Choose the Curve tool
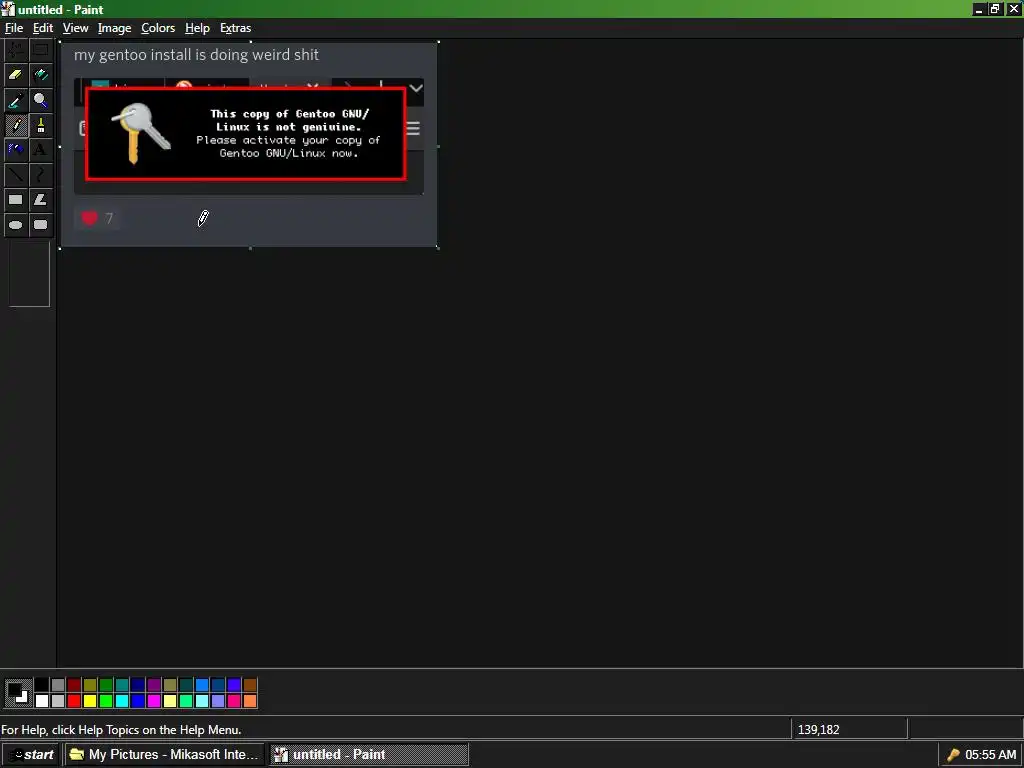Image resolution: width=1024 pixels, height=768 pixels. point(40,174)
